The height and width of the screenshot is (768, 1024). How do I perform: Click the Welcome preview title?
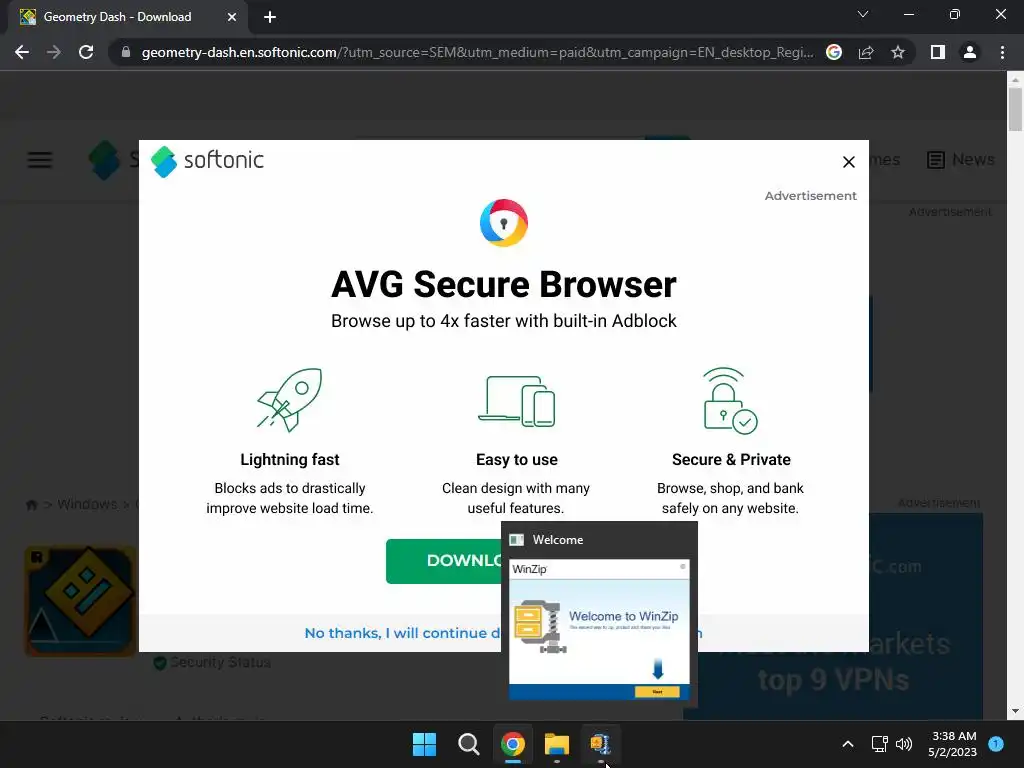coord(558,540)
